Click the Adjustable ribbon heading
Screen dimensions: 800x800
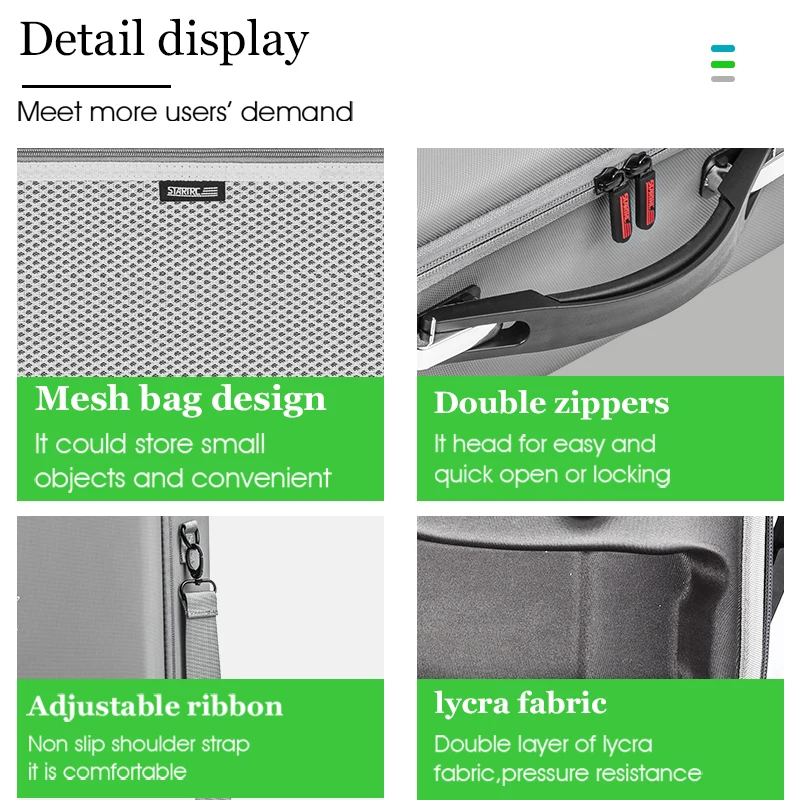(155, 707)
